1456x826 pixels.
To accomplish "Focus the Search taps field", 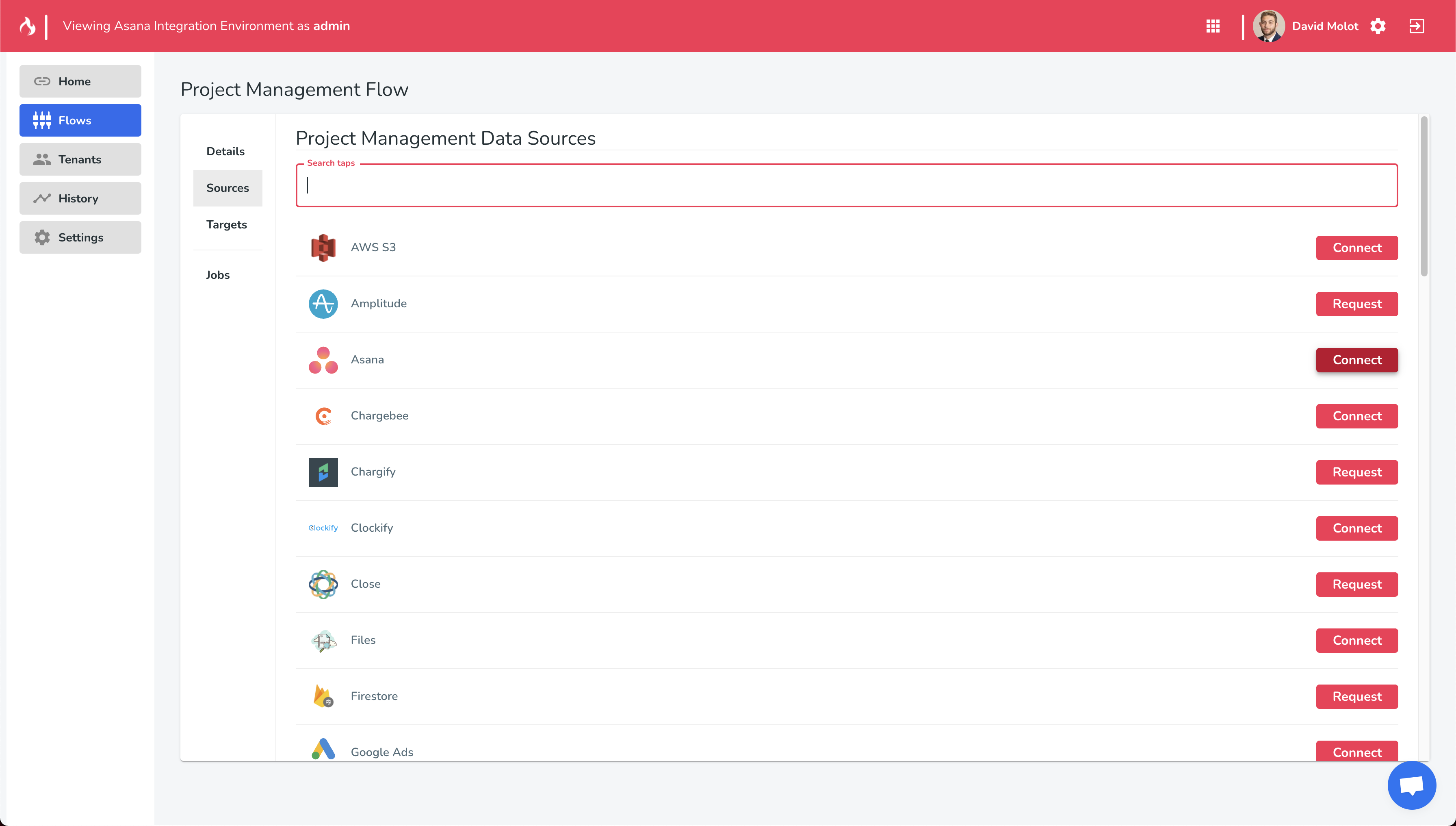I will click(x=847, y=185).
